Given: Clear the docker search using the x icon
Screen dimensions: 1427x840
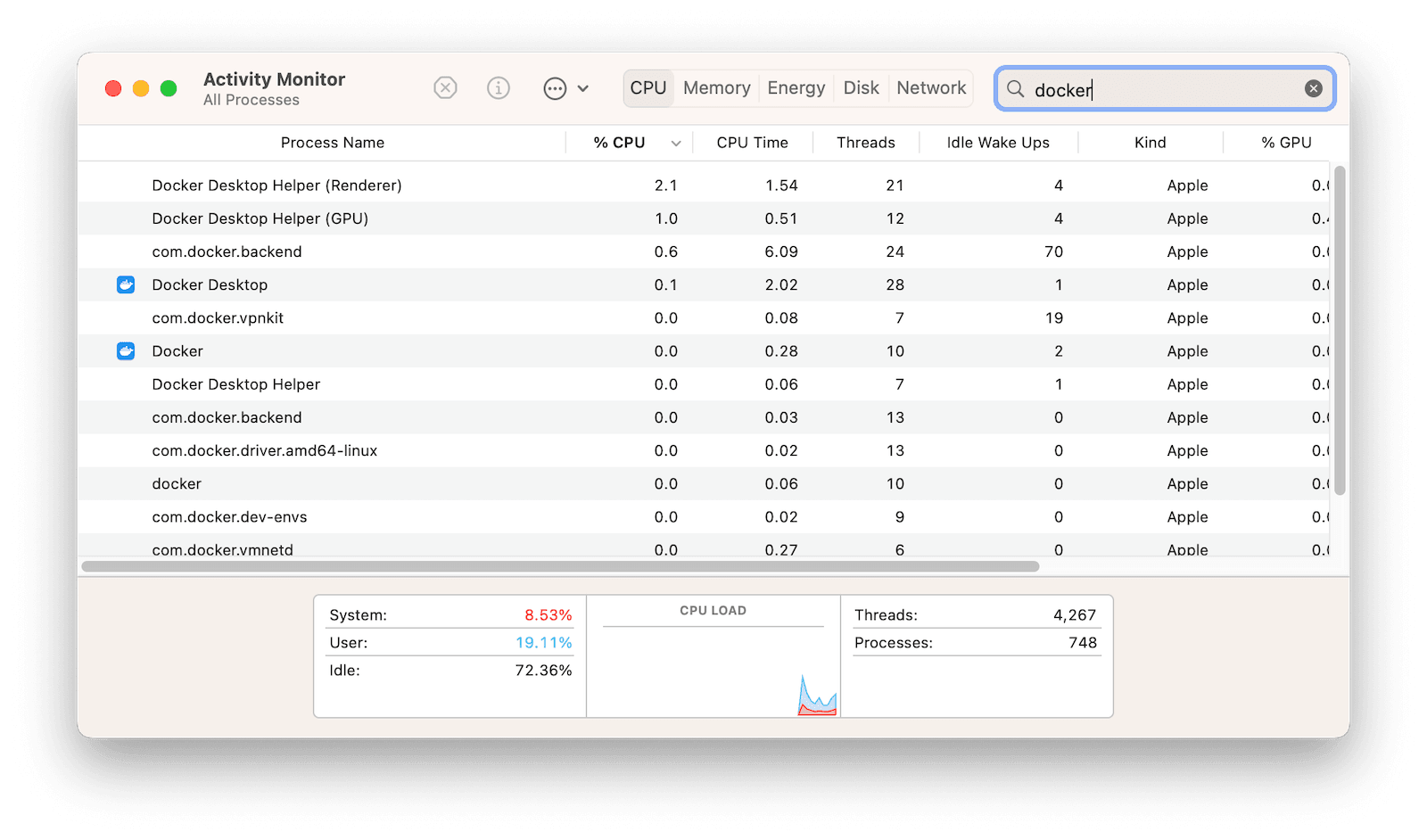Looking at the screenshot, I should click(x=1313, y=87).
